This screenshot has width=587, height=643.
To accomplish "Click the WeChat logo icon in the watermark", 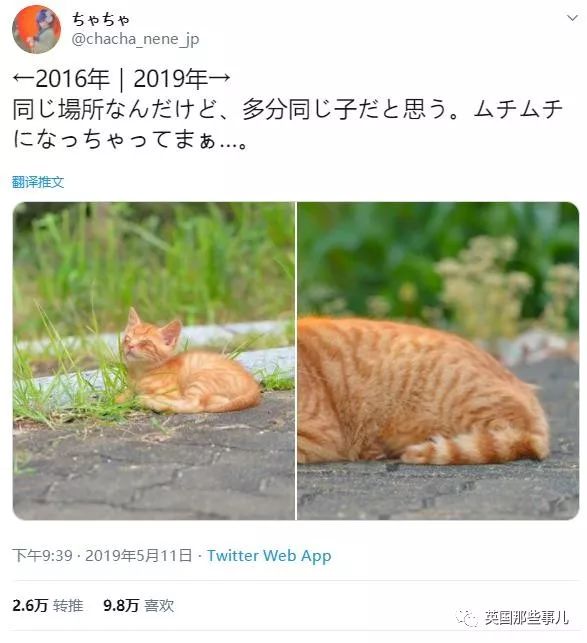I will 468,618.
